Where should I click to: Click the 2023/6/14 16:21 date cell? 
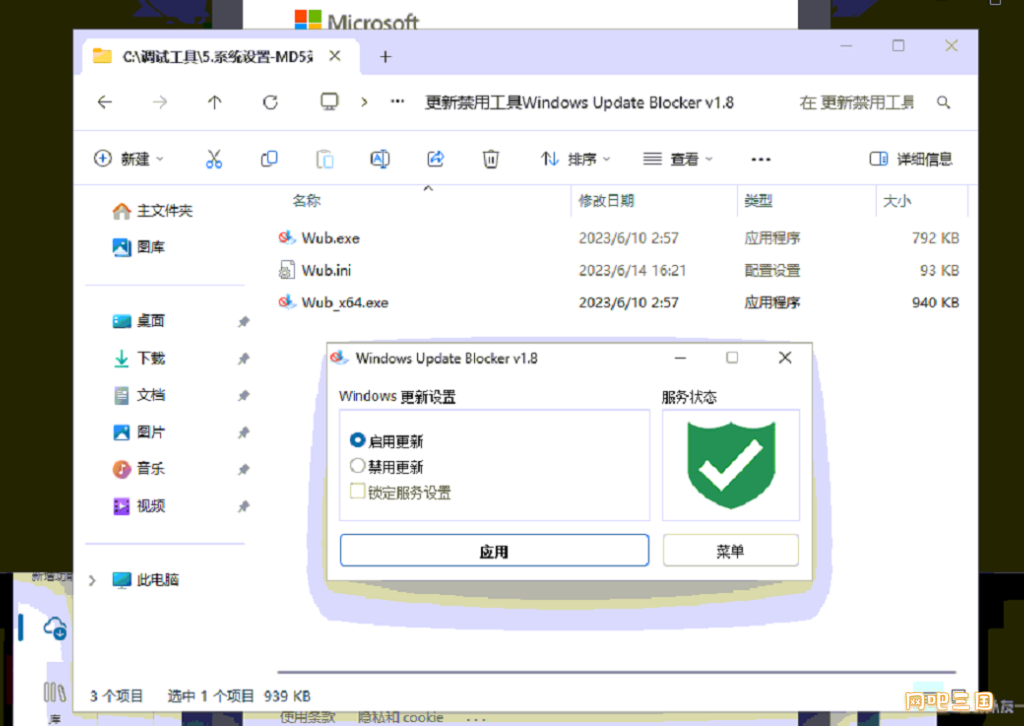tap(632, 270)
